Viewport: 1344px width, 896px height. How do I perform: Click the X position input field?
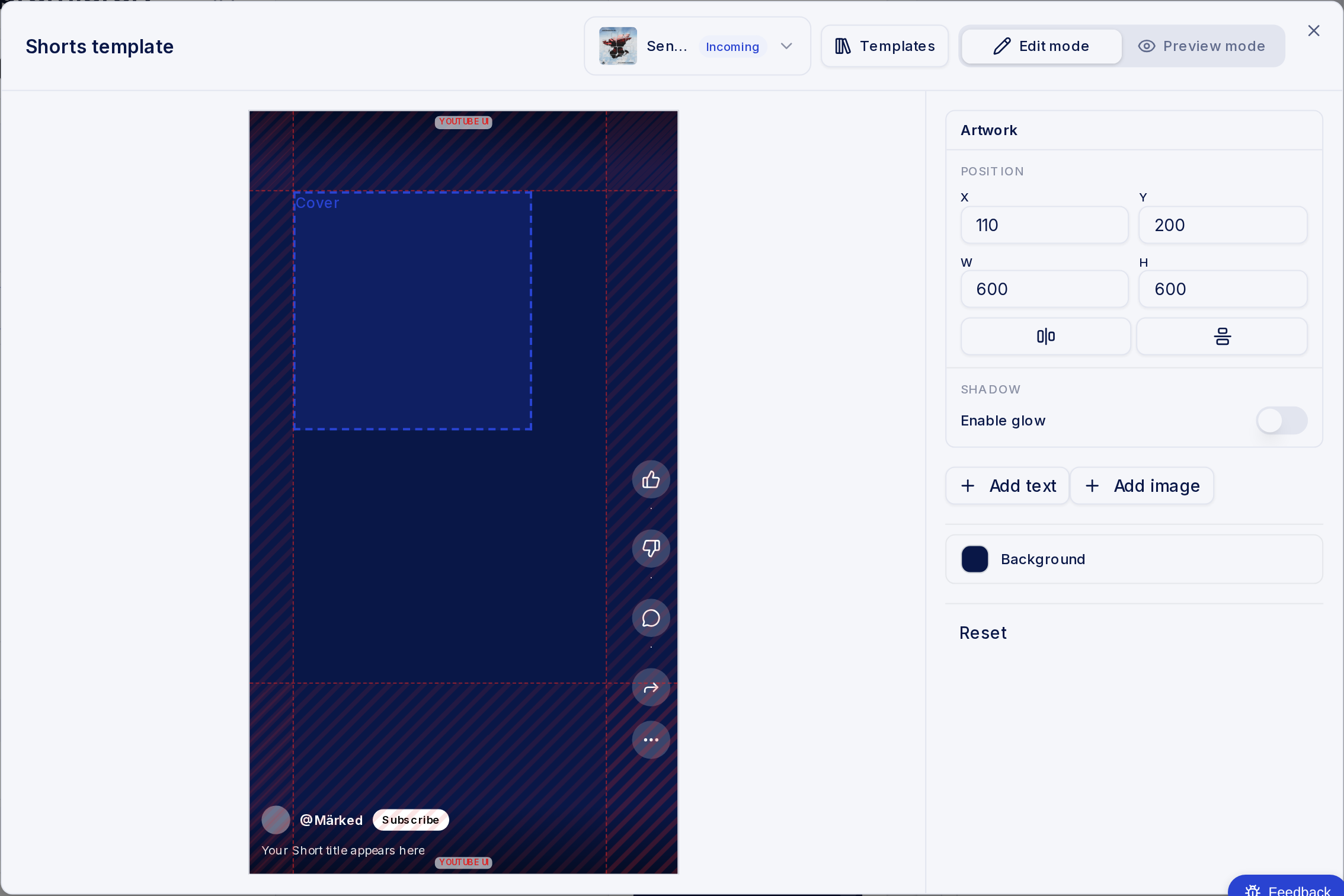click(1044, 225)
